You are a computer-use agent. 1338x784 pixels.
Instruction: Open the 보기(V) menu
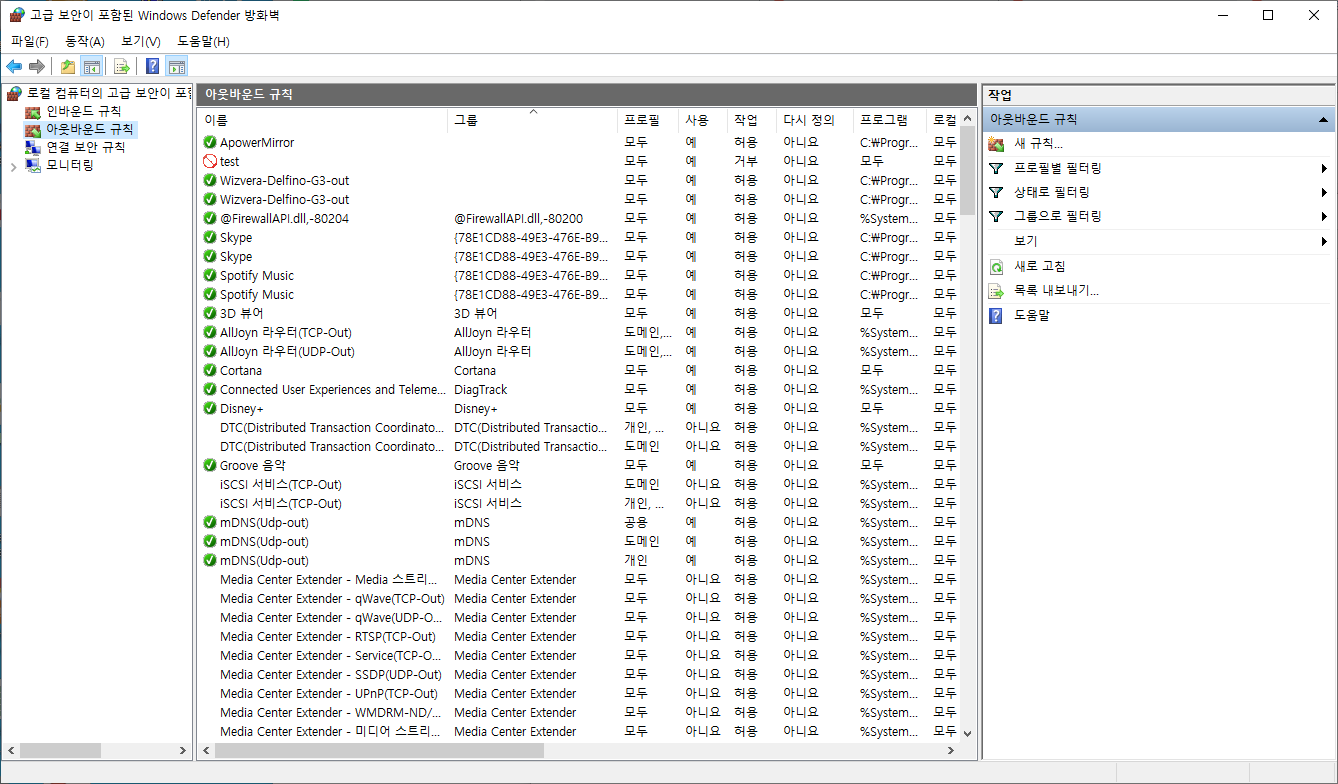point(141,41)
